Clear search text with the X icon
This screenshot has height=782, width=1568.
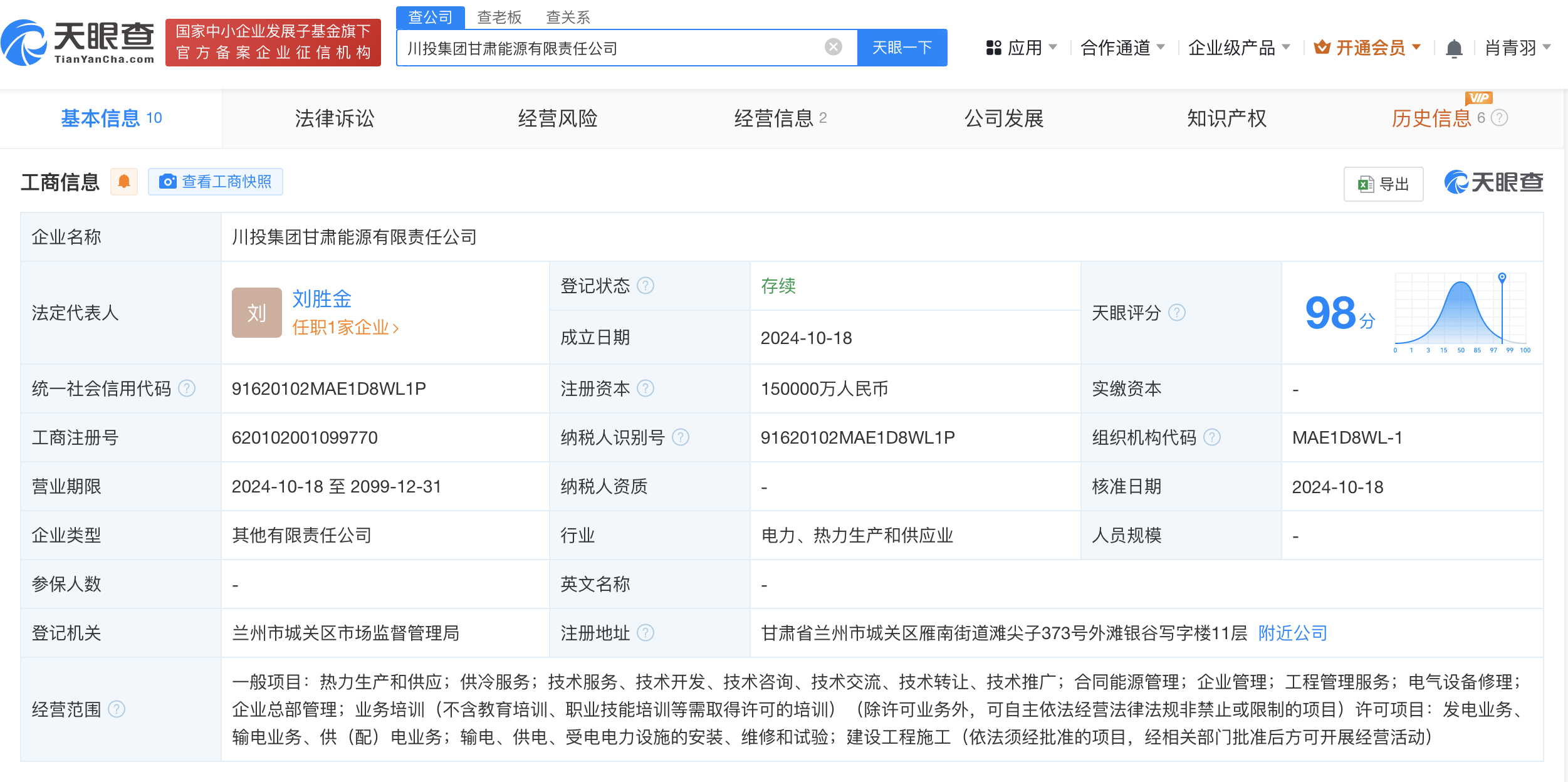pyautogui.click(x=833, y=47)
